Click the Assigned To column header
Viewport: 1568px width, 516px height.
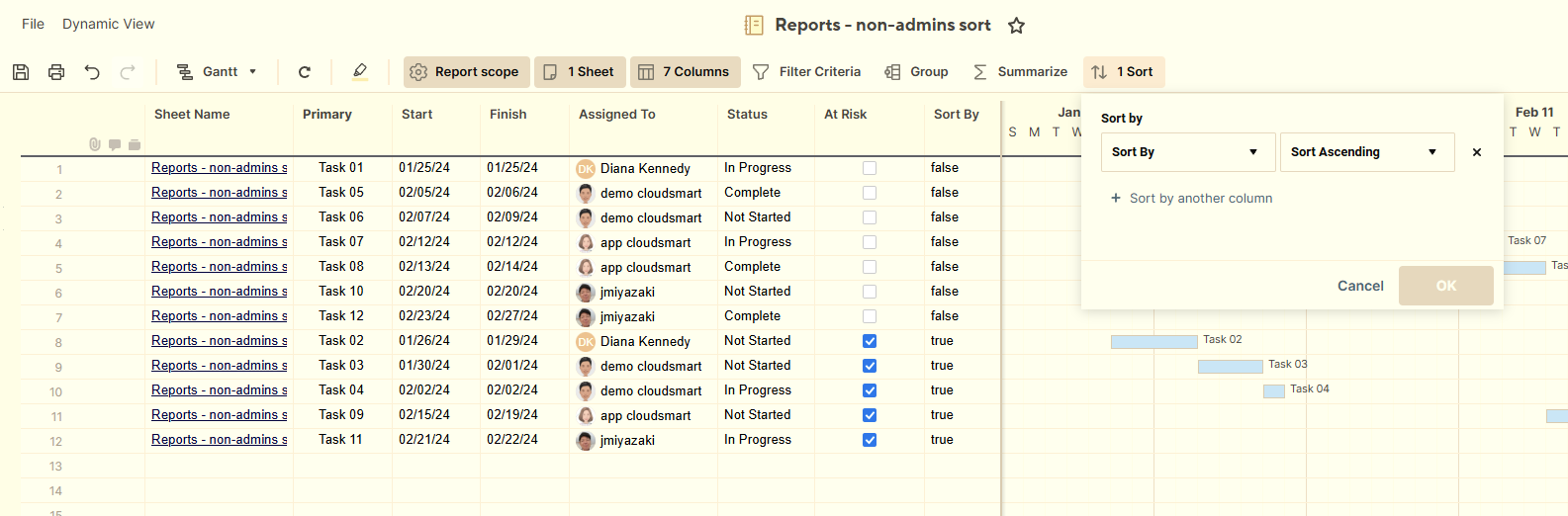617,115
